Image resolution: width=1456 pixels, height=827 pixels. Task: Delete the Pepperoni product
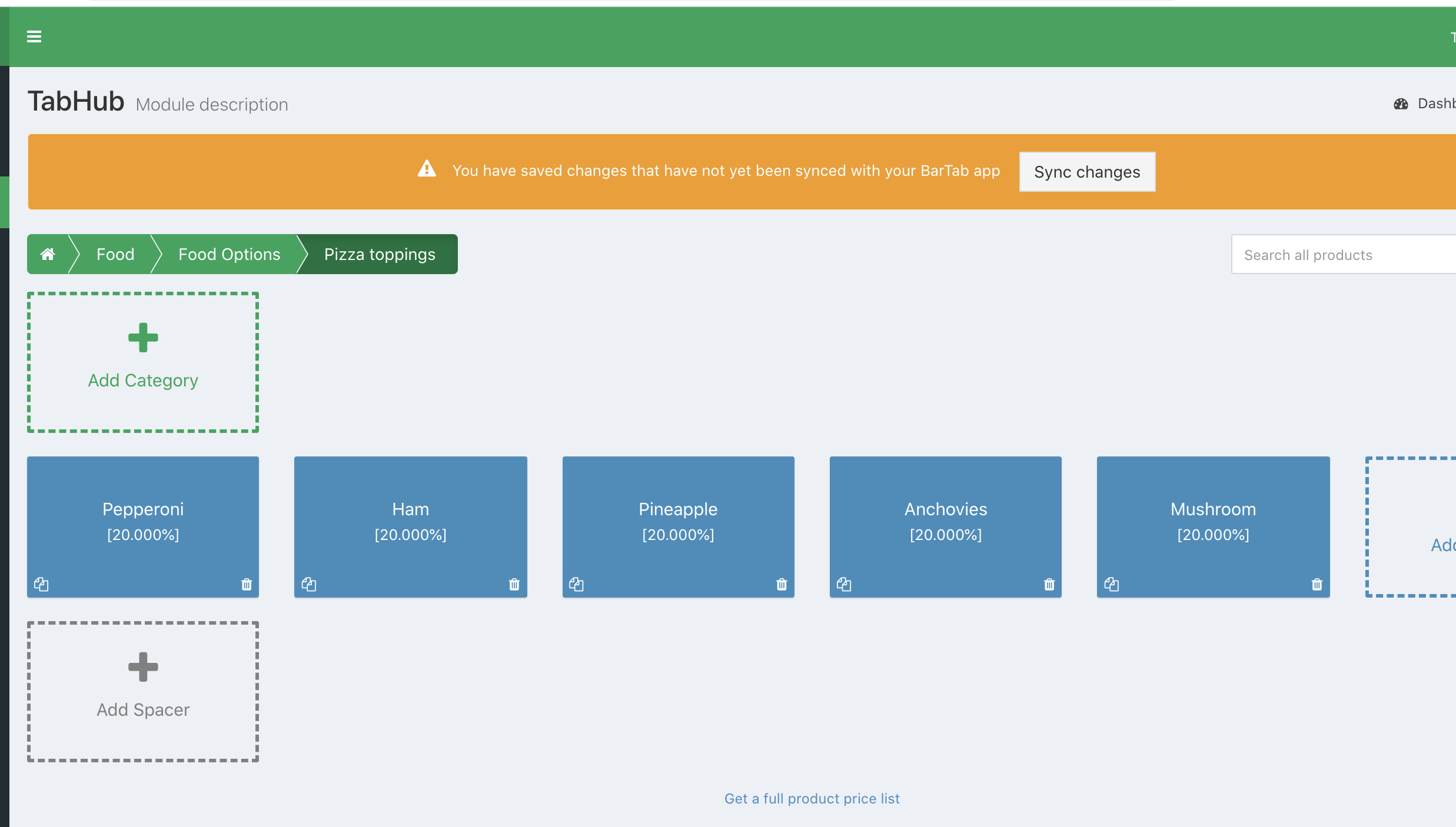pyautogui.click(x=247, y=584)
